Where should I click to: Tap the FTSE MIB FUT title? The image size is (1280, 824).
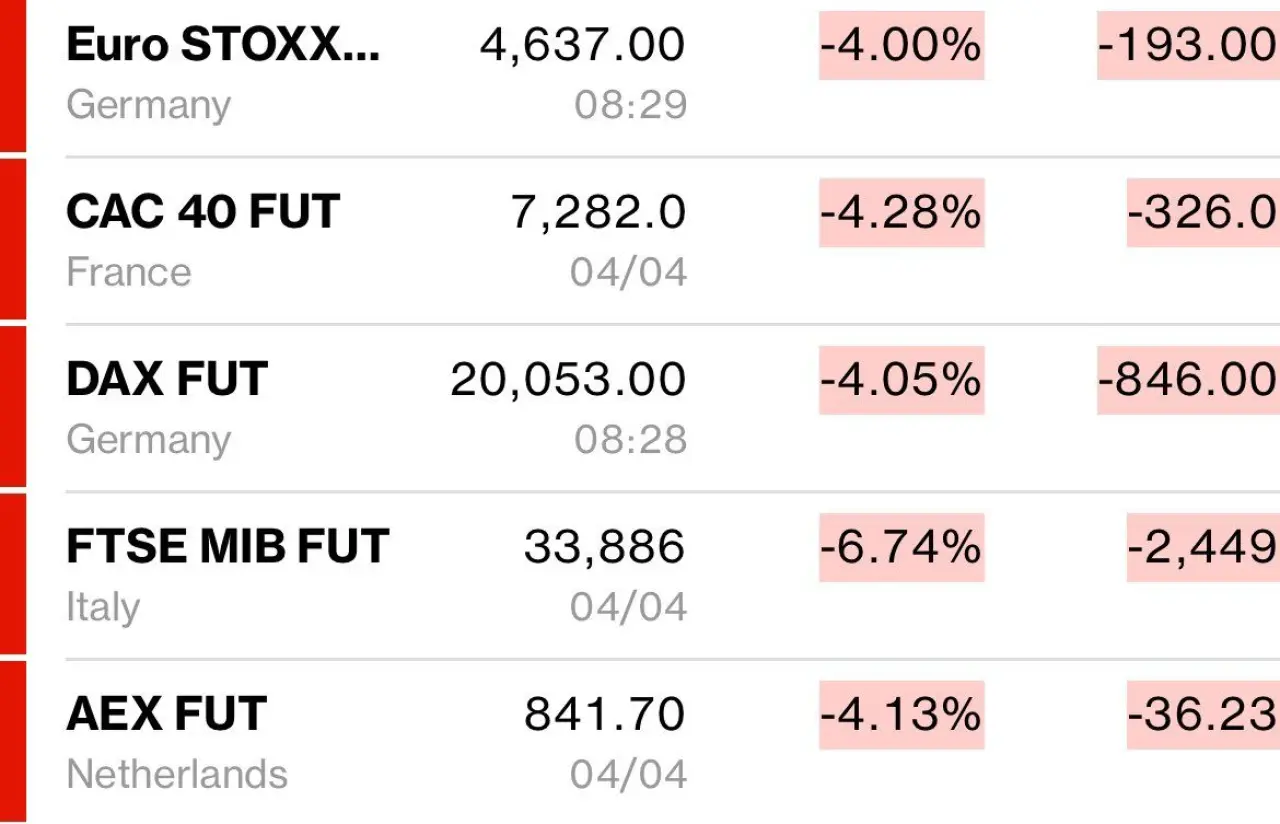227,547
